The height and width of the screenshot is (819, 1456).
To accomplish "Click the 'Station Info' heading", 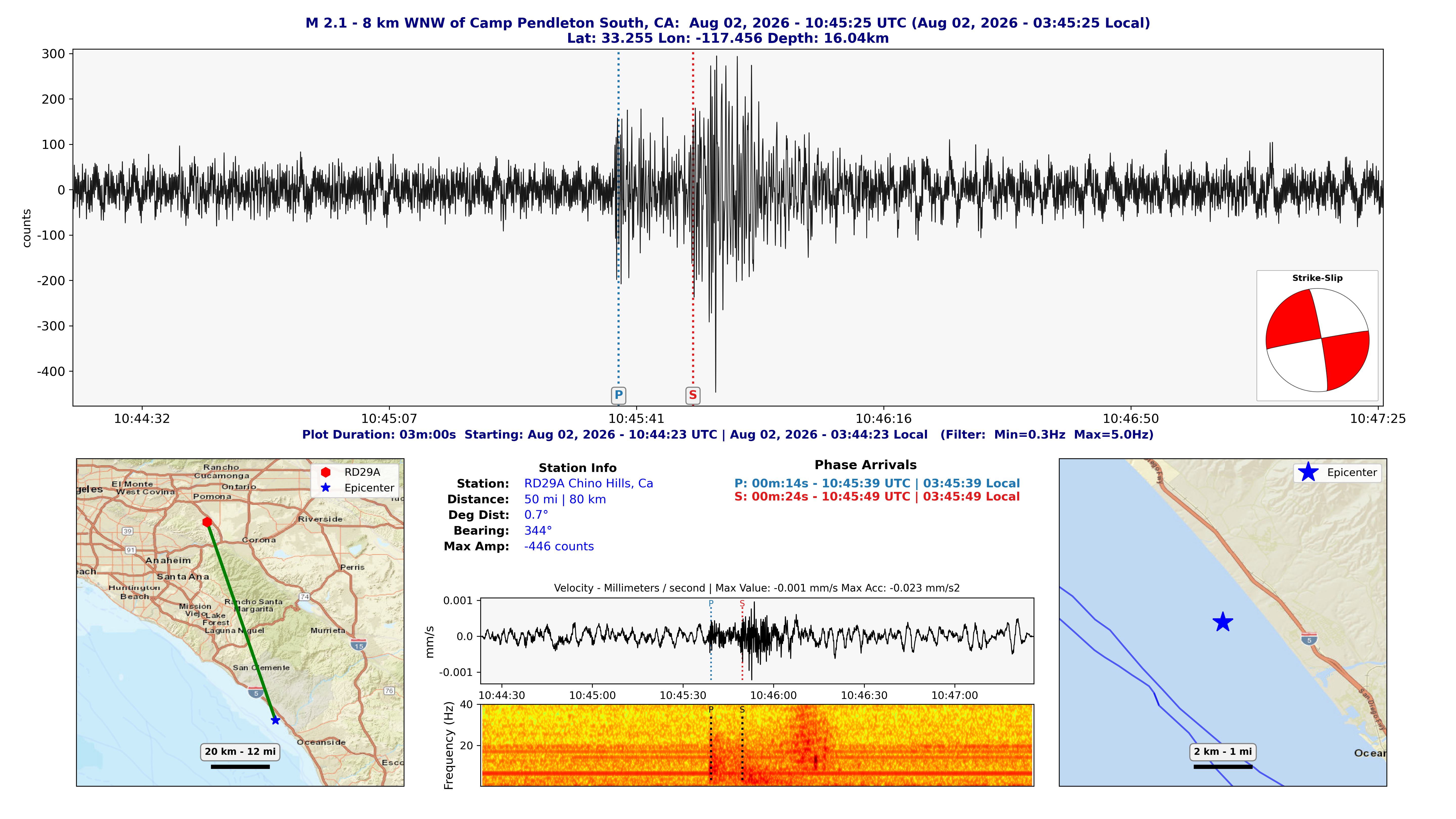I will pos(577,468).
